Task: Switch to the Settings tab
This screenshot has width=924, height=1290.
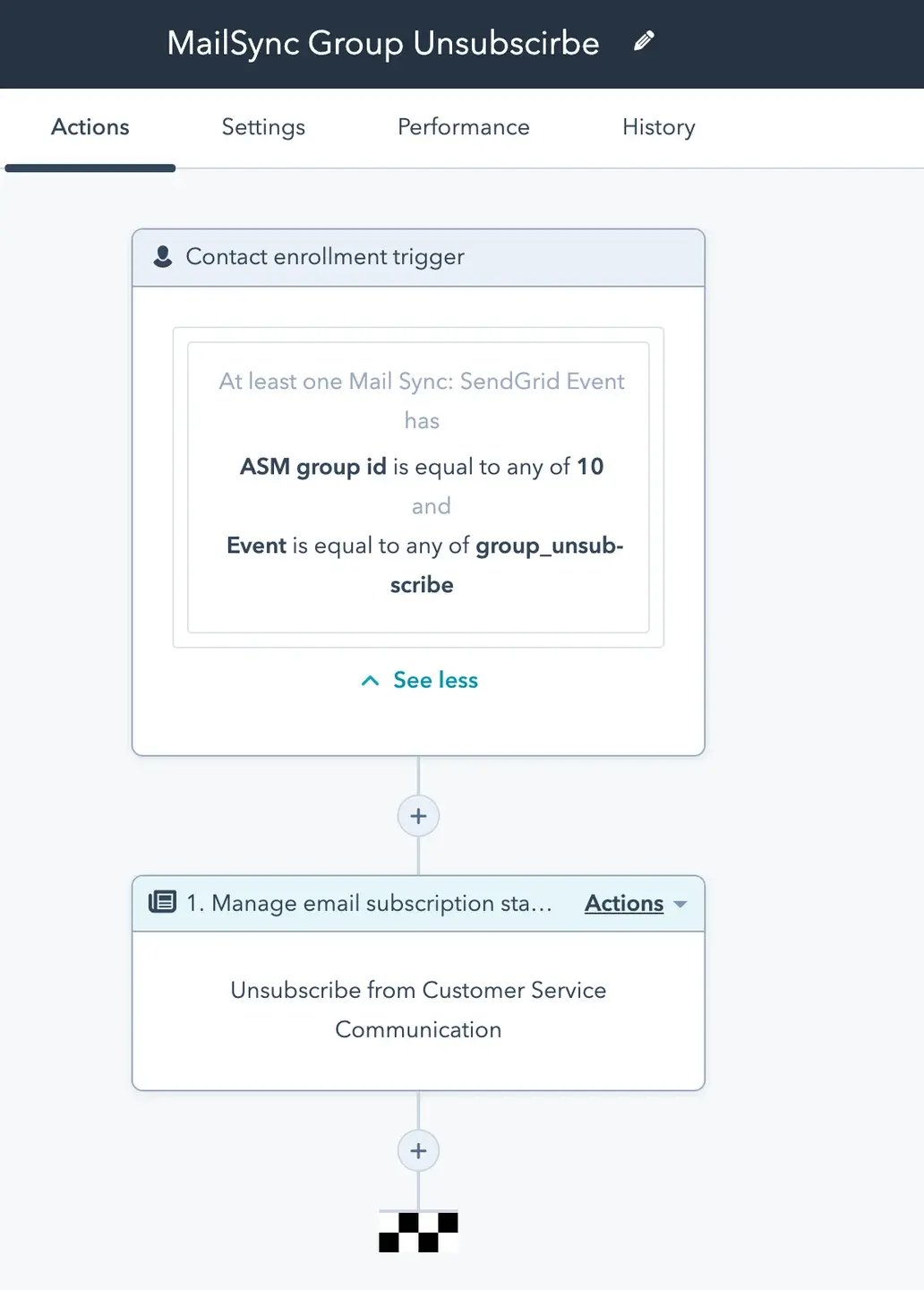Action: [x=263, y=127]
